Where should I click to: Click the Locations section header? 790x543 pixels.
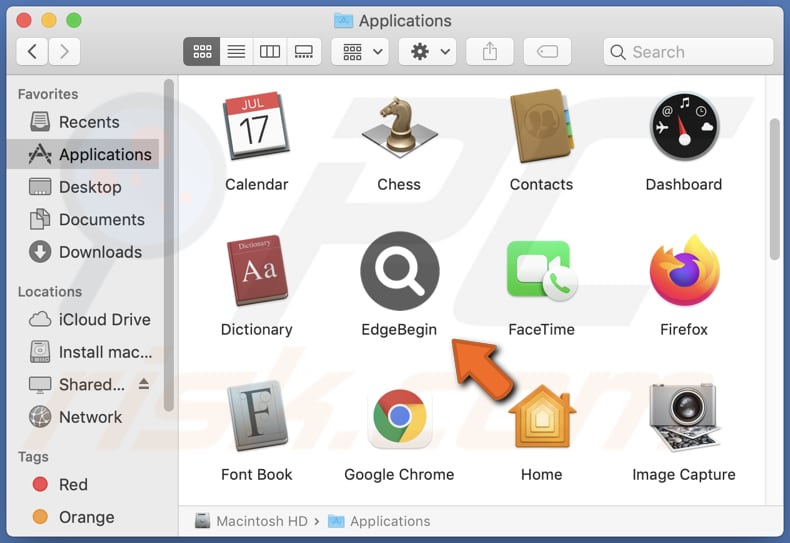tap(50, 292)
